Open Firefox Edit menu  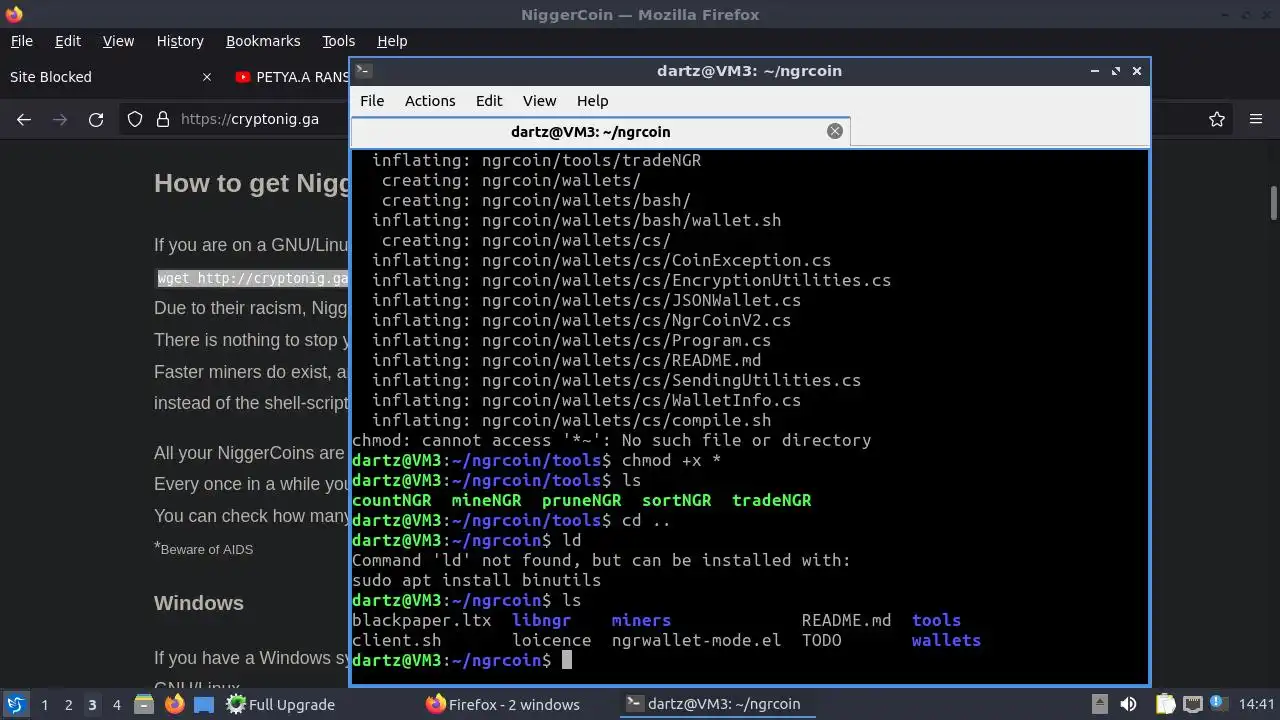click(x=68, y=41)
